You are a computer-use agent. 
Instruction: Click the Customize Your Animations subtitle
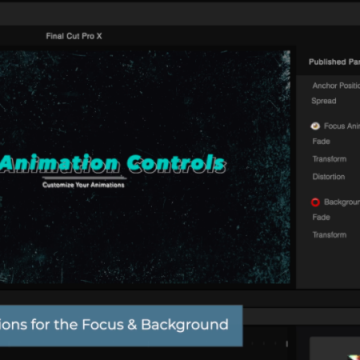coord(83,185)
